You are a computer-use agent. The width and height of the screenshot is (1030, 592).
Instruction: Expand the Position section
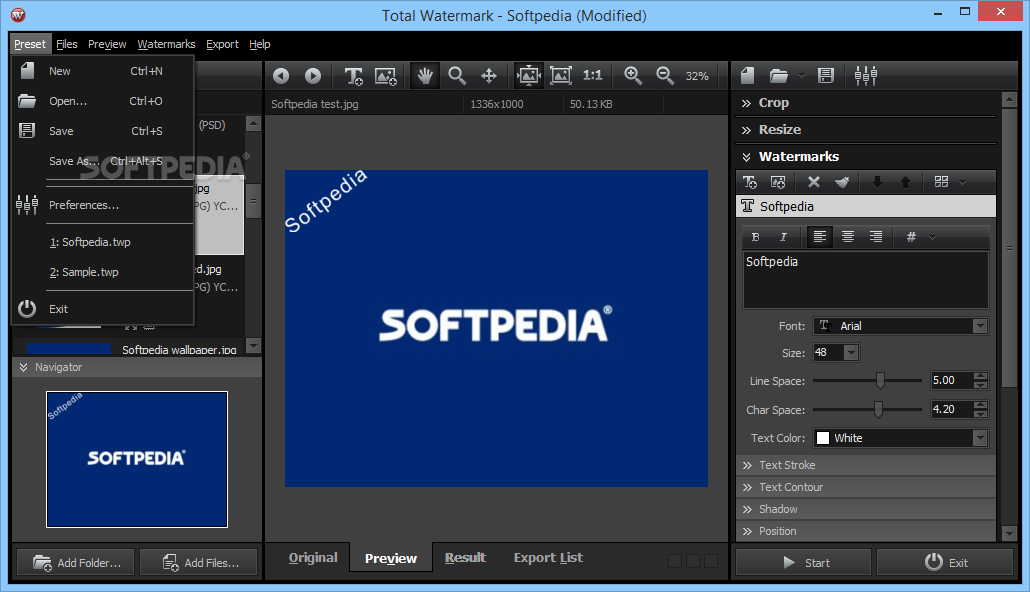click(x=866, y=531)
